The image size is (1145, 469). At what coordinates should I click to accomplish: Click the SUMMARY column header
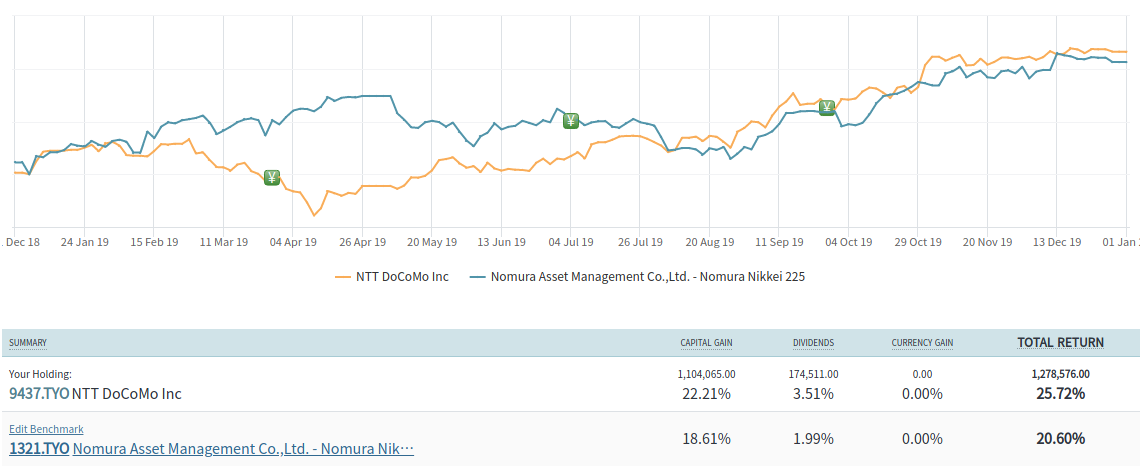click(28, 343)
